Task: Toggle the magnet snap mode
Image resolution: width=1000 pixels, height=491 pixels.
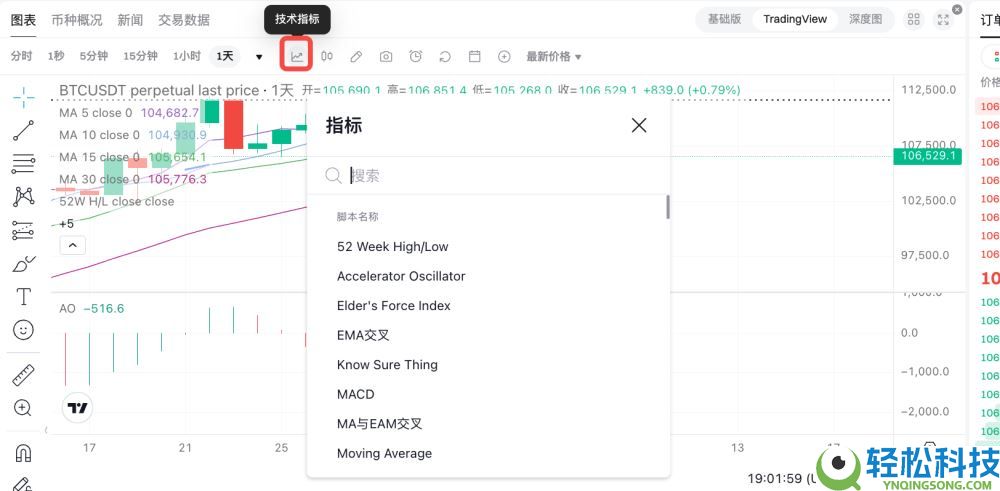Action: (x=23, y=453)
